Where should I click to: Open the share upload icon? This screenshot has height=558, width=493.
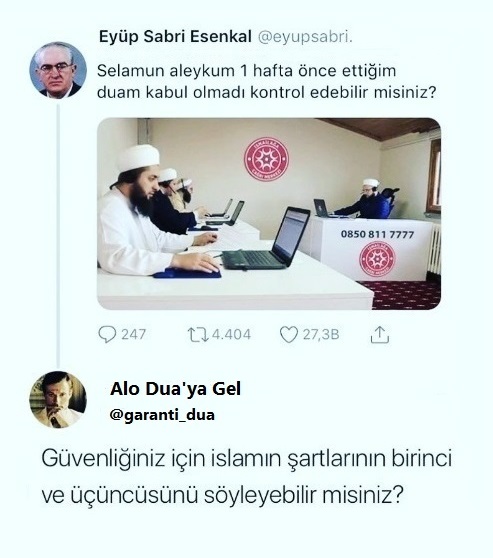[x=380, y=335]
